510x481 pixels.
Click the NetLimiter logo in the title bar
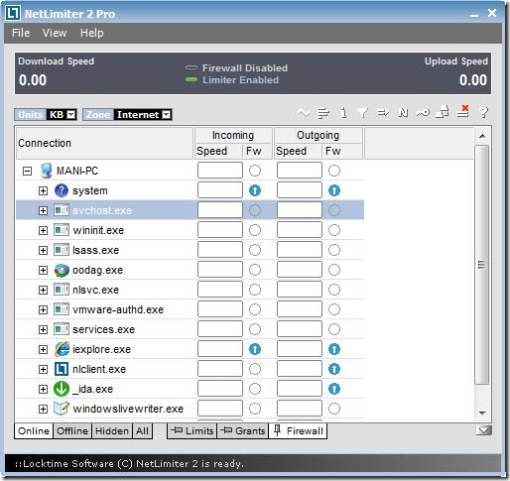tap(13, 13)
